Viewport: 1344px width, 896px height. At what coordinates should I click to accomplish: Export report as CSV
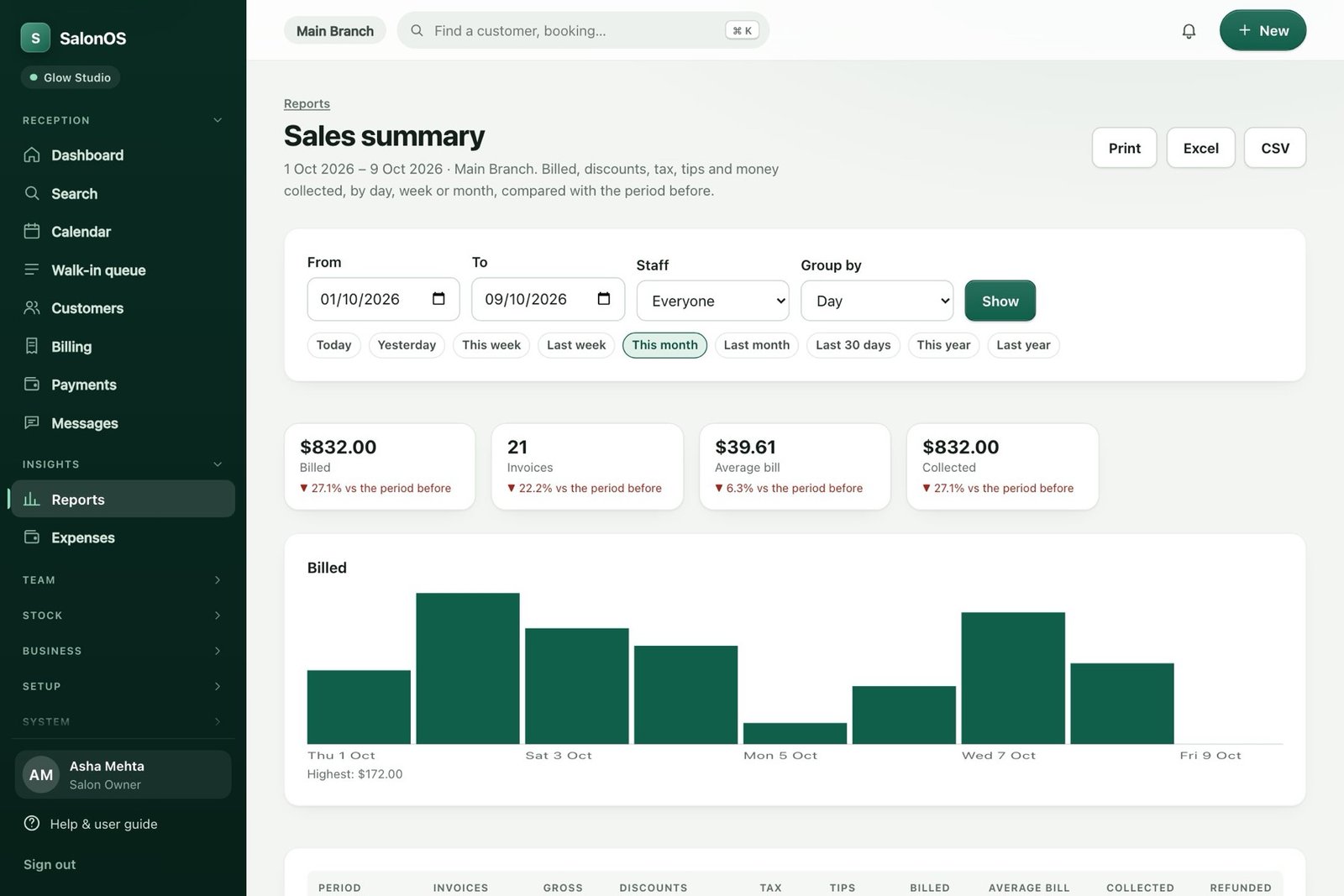1274,148
